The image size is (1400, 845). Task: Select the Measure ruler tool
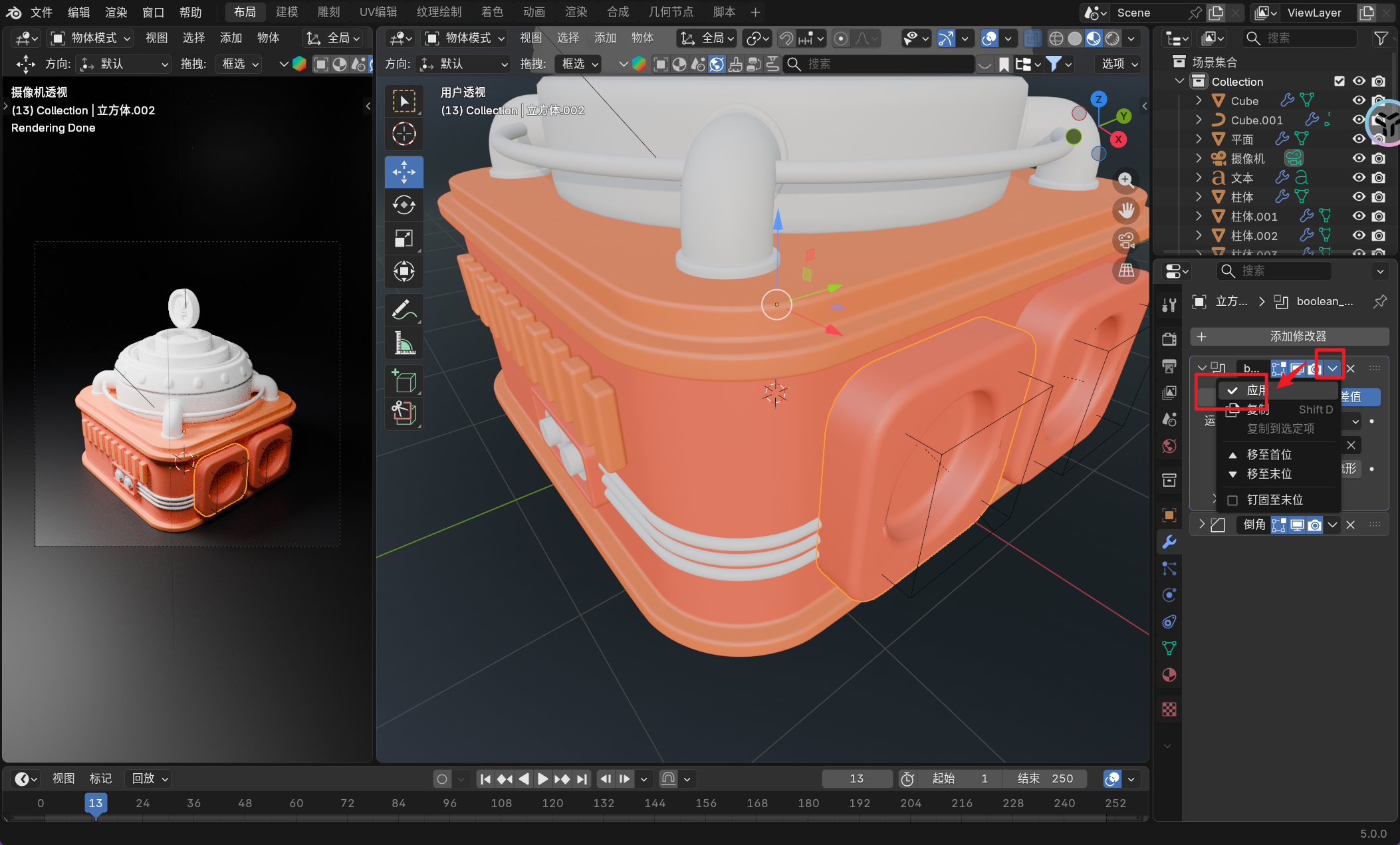(x=404, y=343)
